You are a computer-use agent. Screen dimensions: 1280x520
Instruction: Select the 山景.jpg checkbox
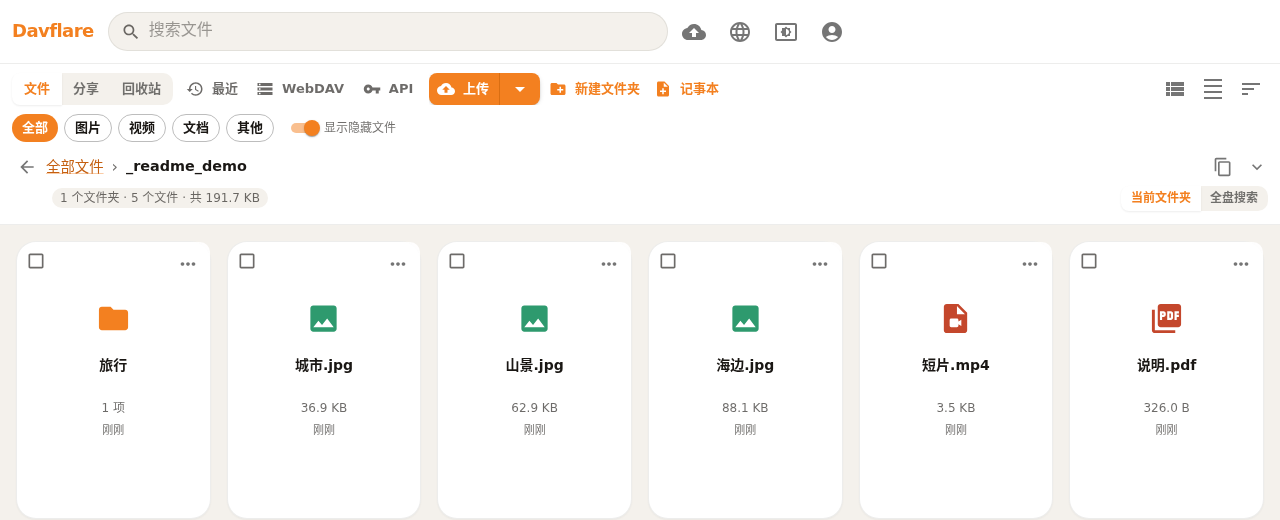(x=457, y=261)
